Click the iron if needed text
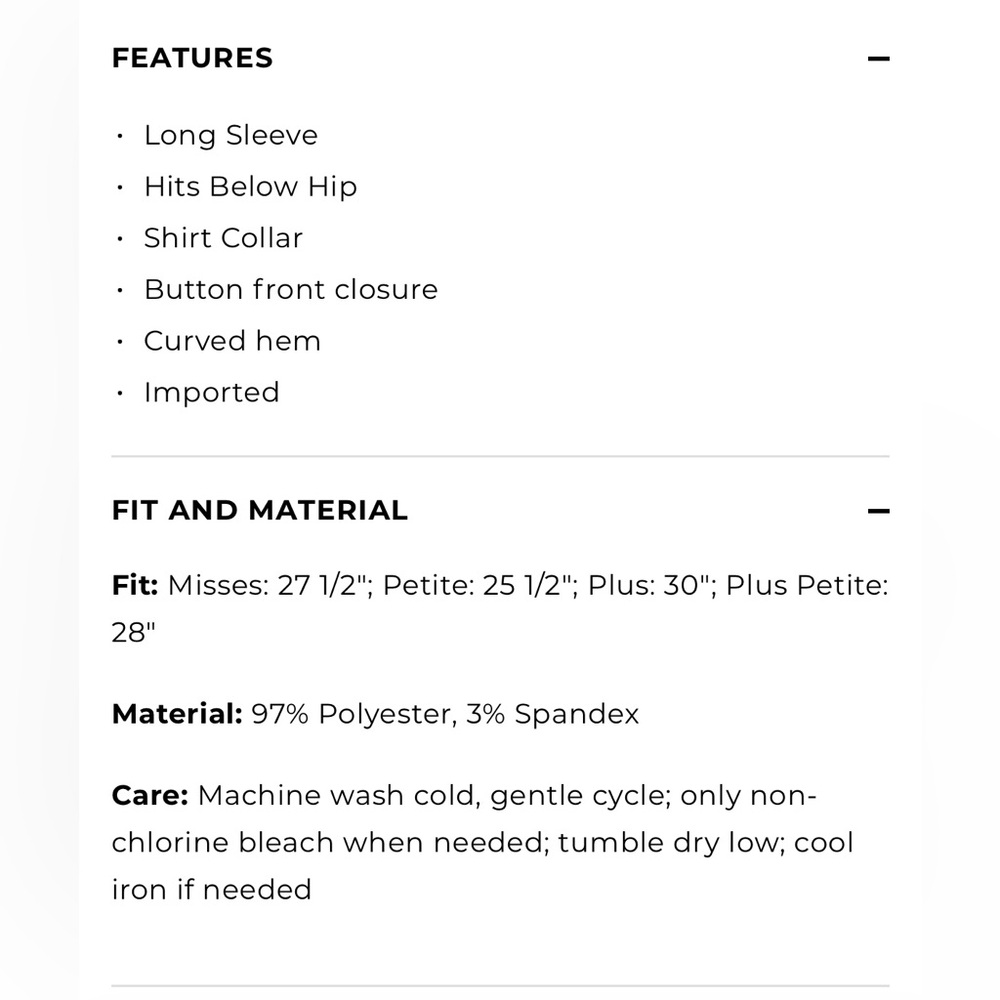Viewport: 1000px width, 1000px height. coord(212,890)
